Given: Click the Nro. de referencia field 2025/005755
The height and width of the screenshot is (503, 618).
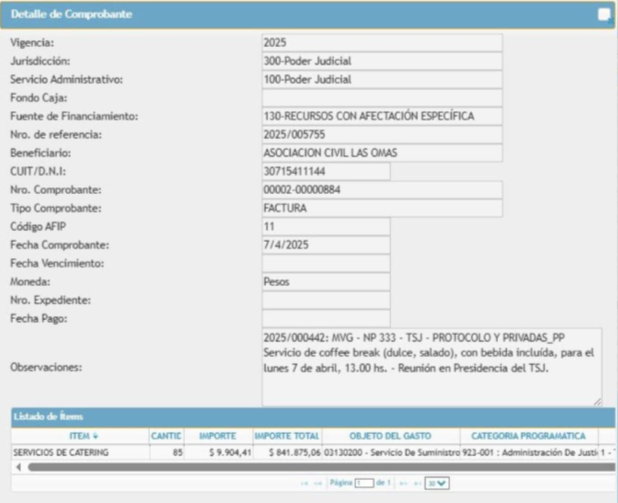Looking at the screenshot, I should [x=382, y=134].
